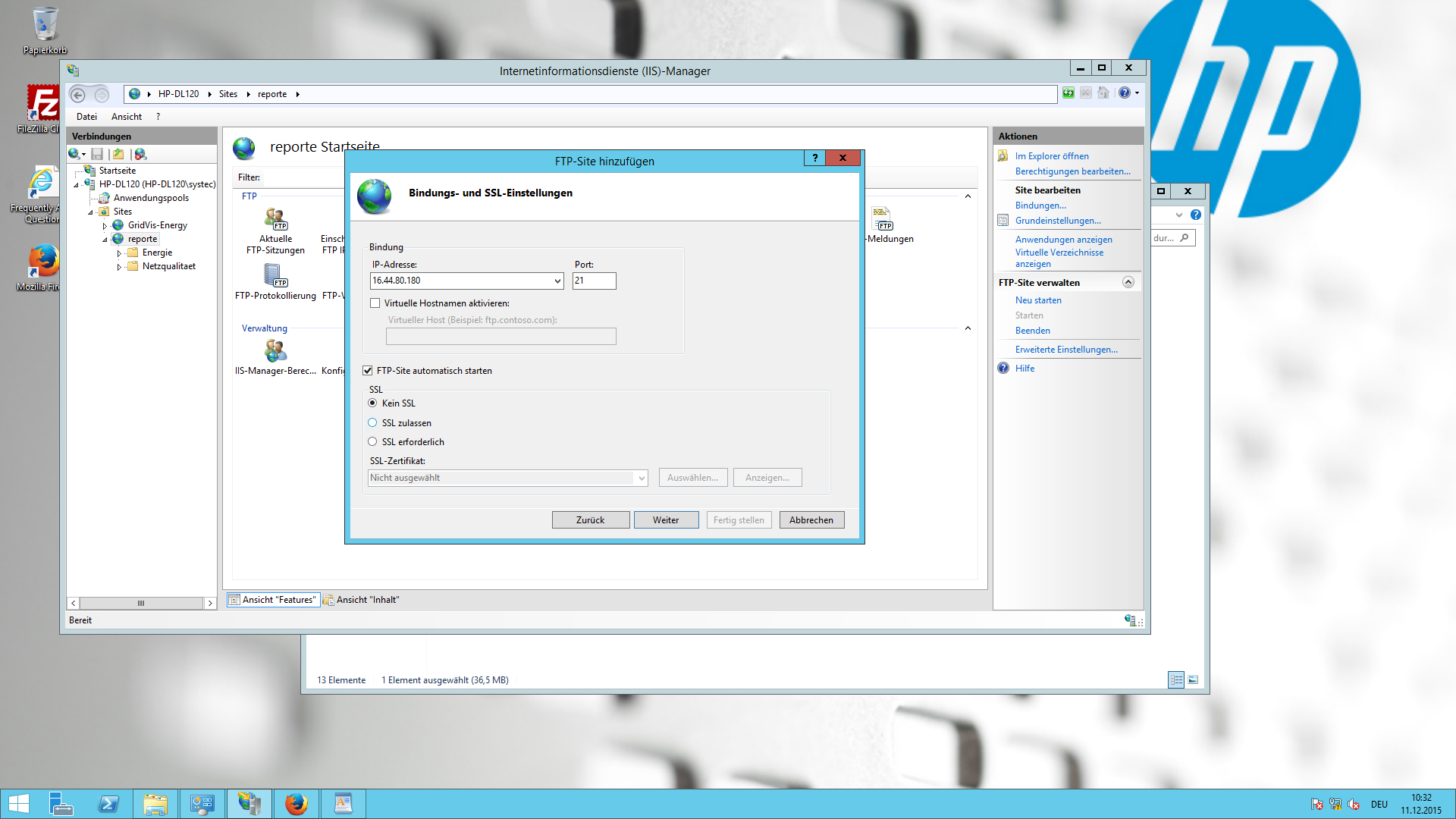Open the Ansicht menu

[x=126, y=117]
